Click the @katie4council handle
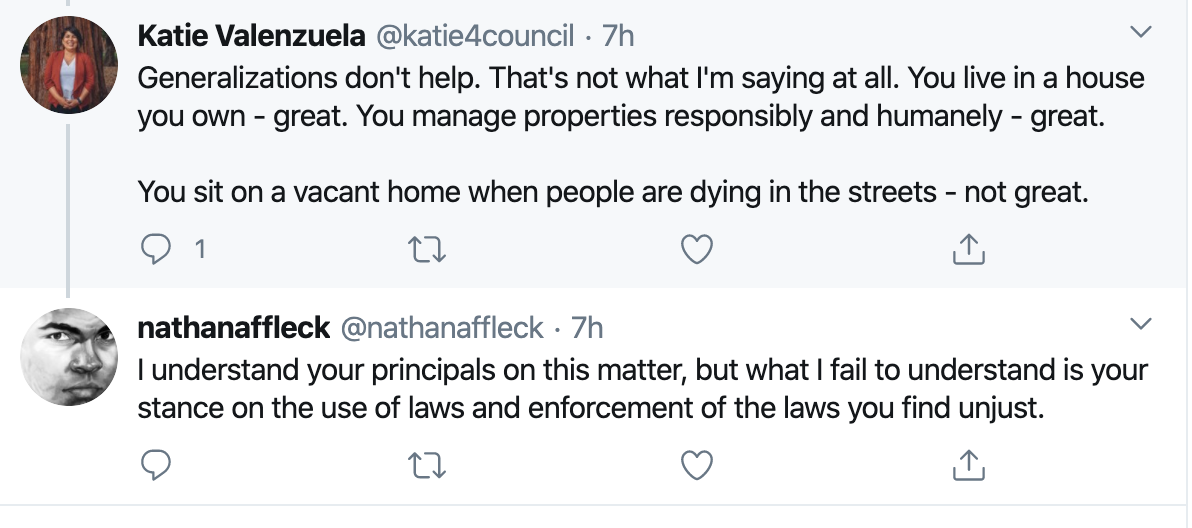The height and width of the screenshot is (528, 1192). pyautogui.click(x=474, y=37)
